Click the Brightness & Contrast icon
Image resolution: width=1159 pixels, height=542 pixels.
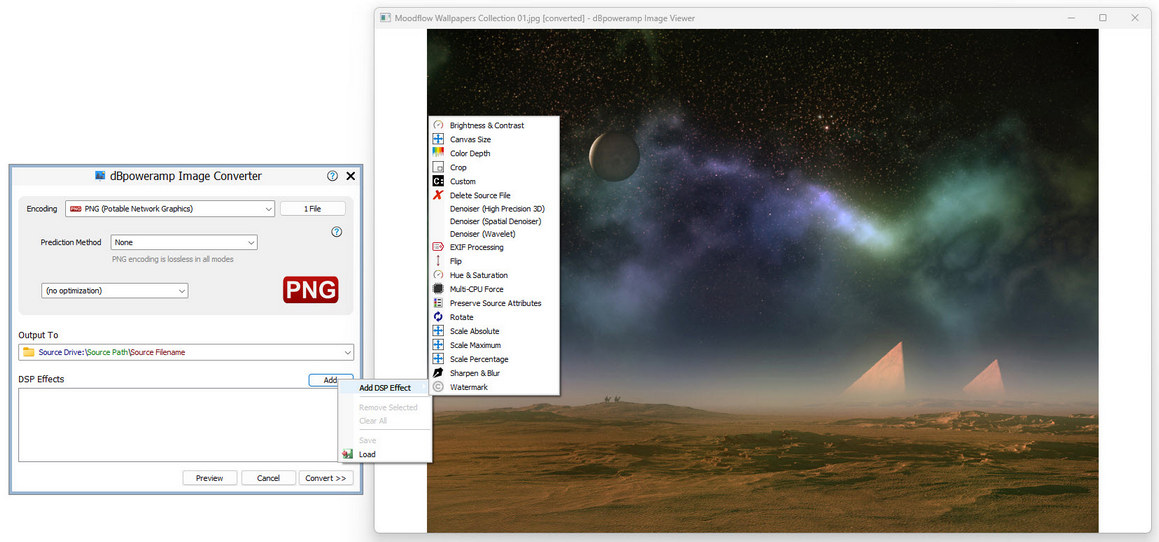coord(438,125)
